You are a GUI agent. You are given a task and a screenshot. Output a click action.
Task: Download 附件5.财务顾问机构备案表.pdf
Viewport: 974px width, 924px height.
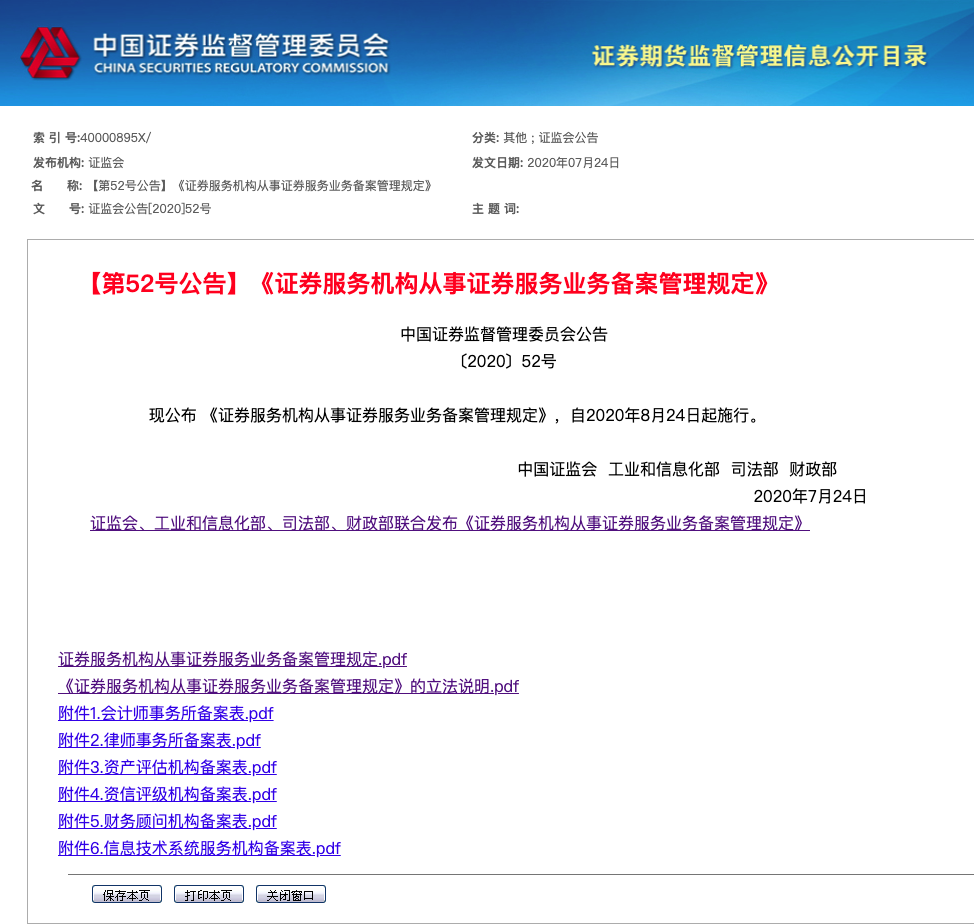167,822
